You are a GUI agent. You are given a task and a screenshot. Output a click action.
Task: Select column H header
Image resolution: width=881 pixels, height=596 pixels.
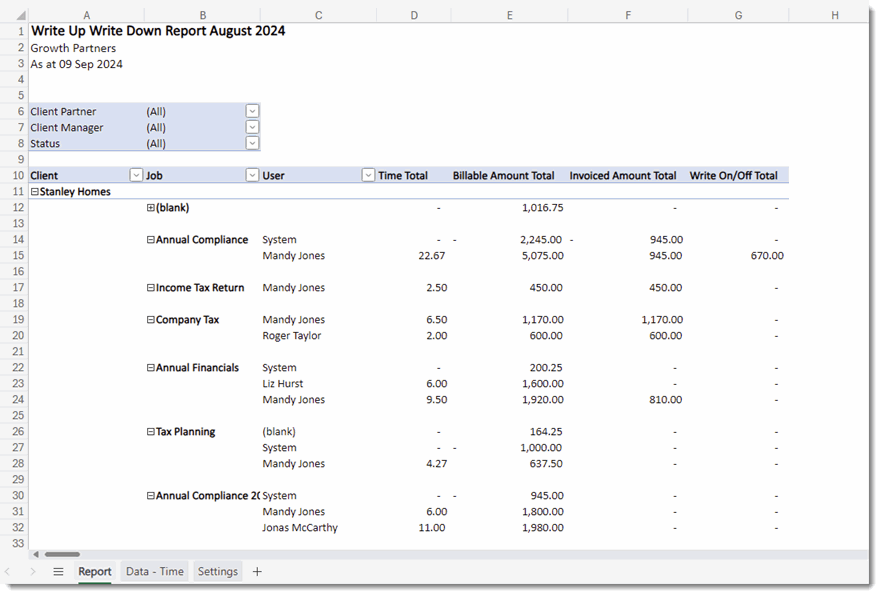coord(834,15)
